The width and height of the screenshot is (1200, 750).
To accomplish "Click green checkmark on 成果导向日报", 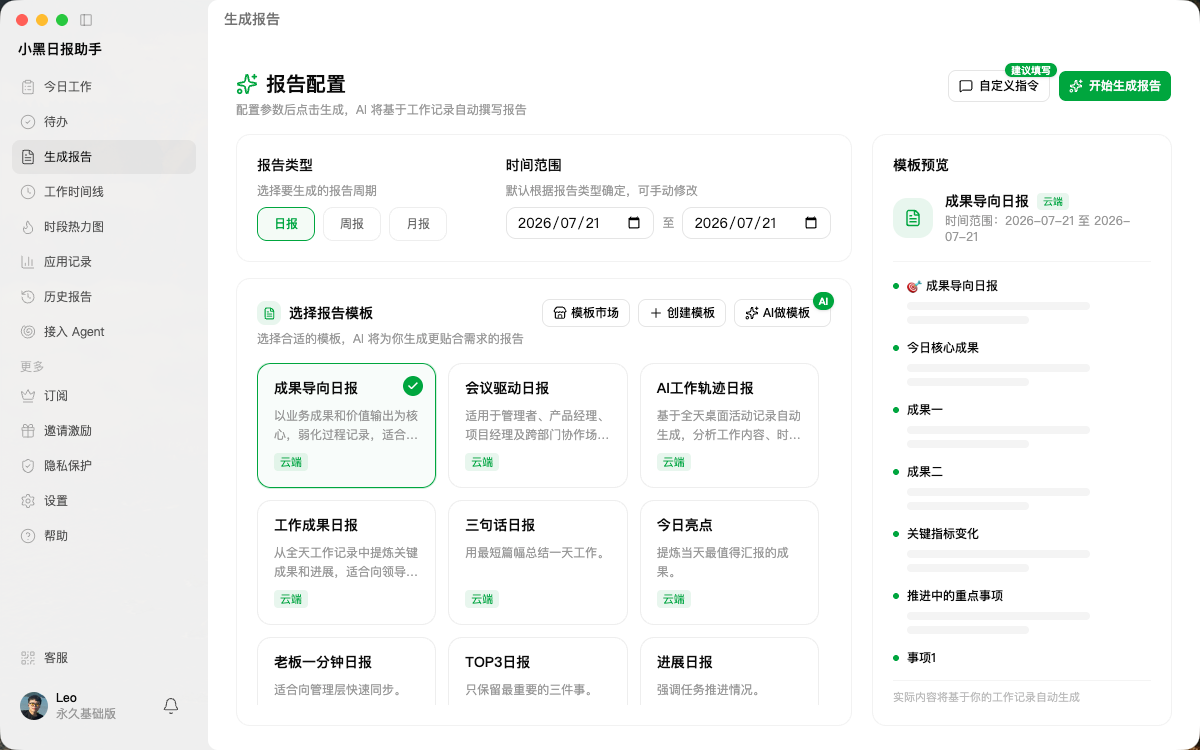I will 413,386.
